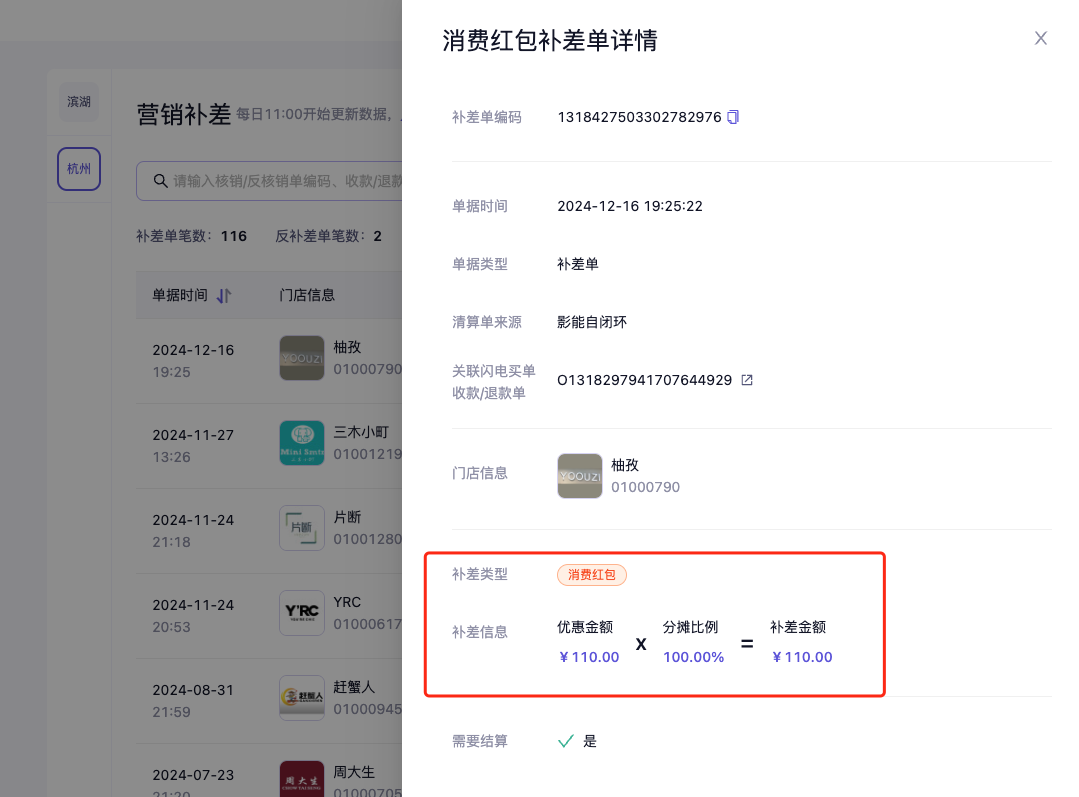The height and width of the screenshot is (797, 1079).
Task: Select the 杭州 tab
Action: coord(79,169)
